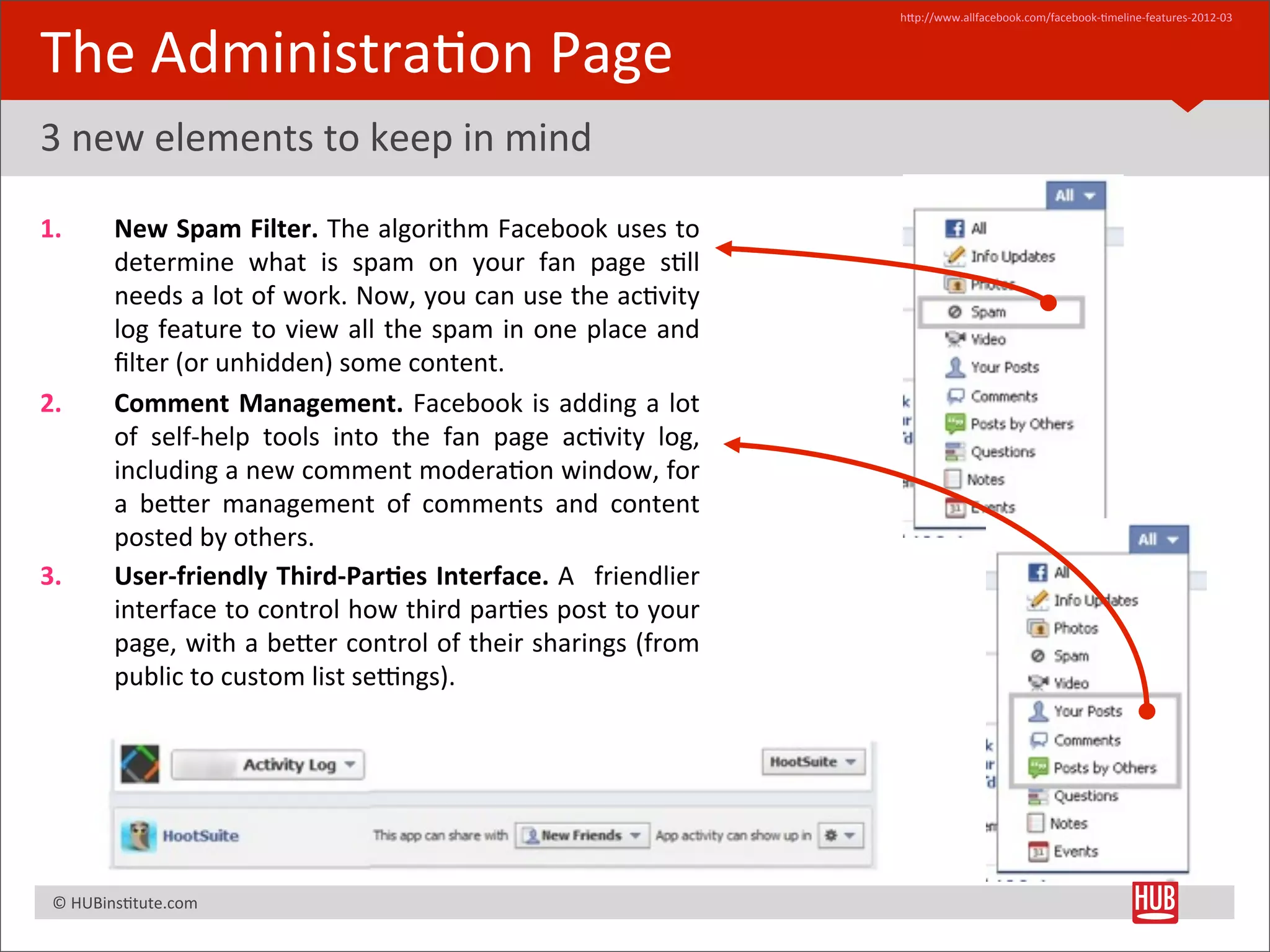Click 'App activity can show up in' label

734,835
